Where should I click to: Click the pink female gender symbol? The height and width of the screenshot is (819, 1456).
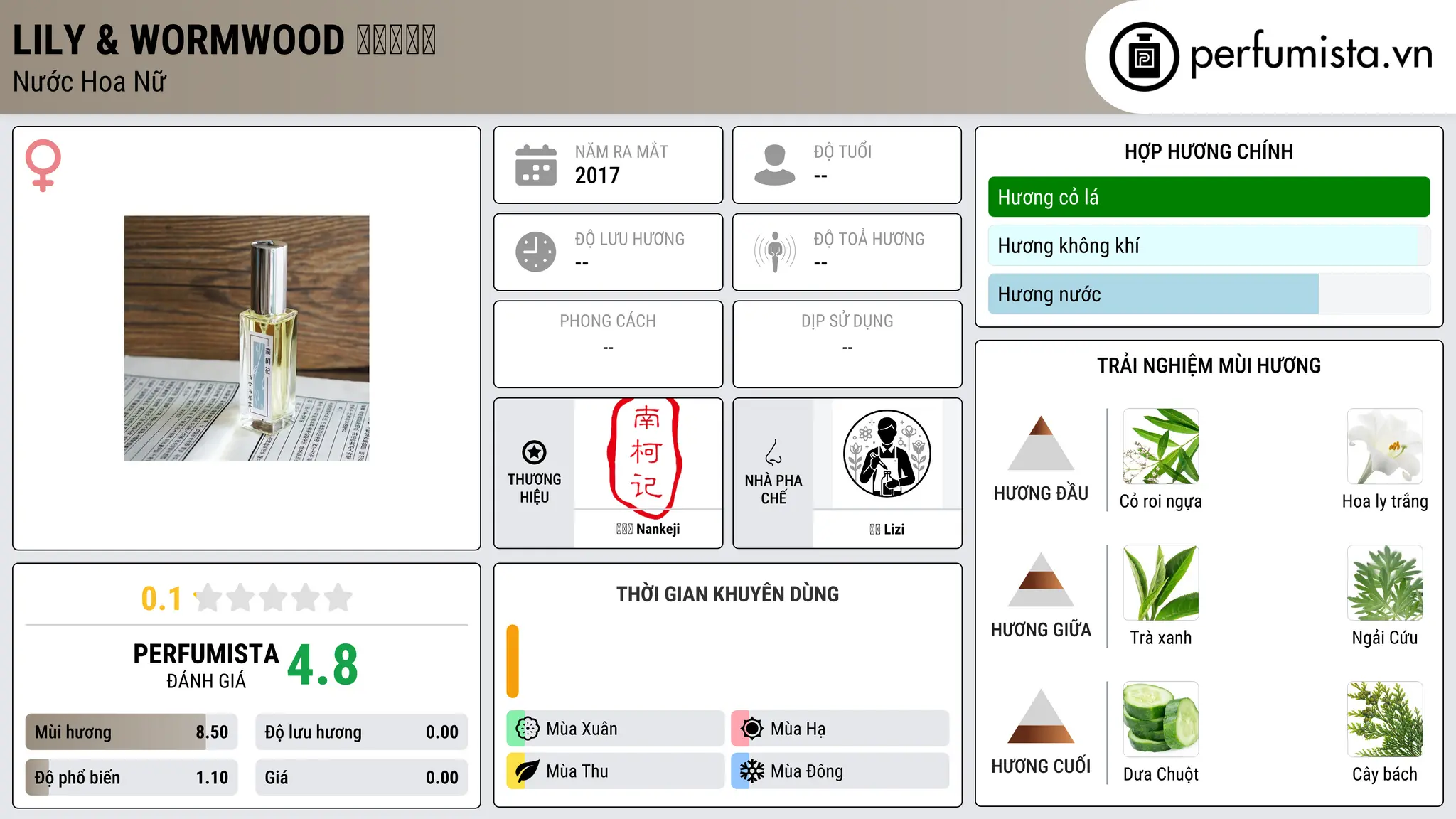pos(43,165)
